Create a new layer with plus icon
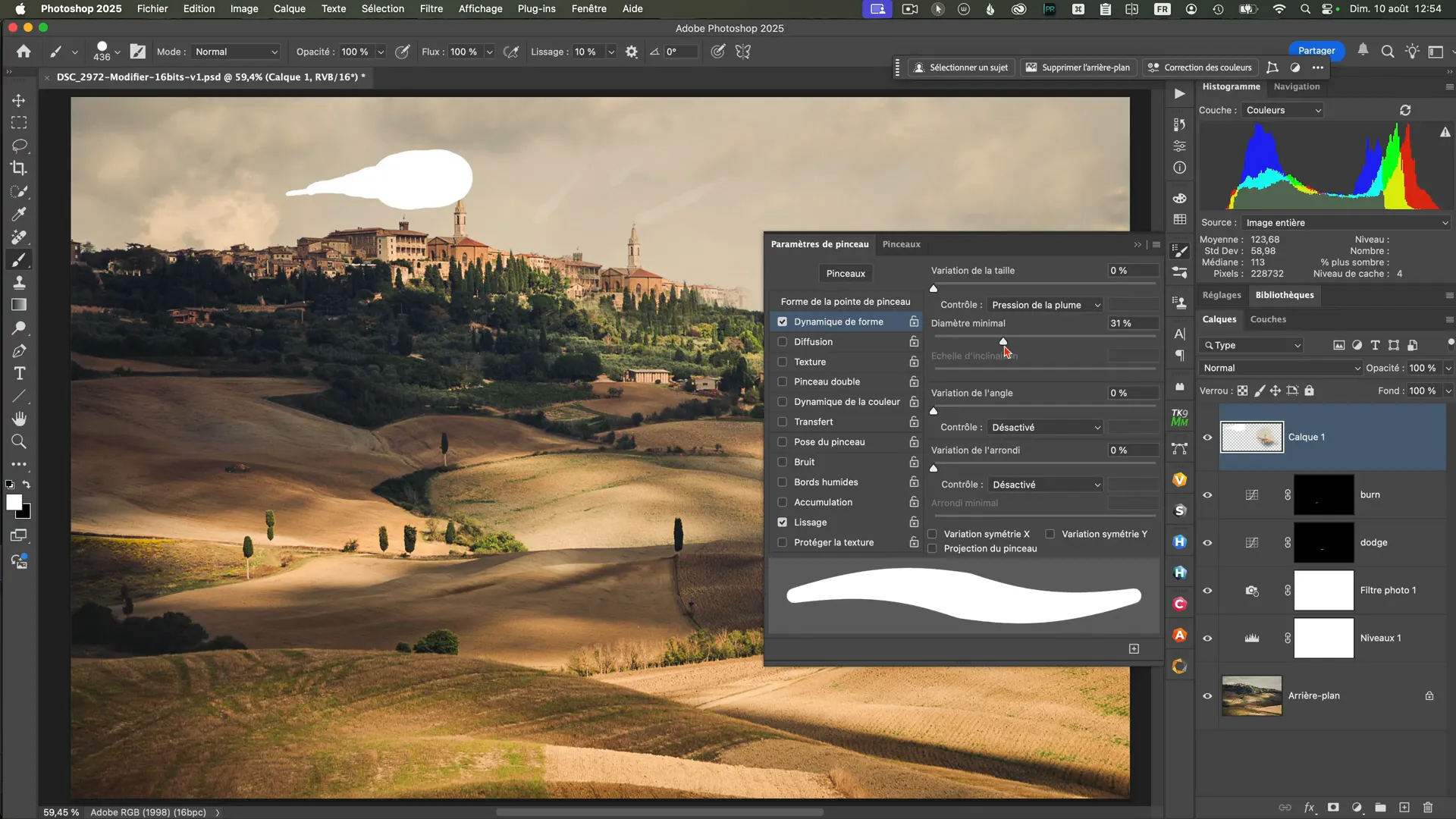Viewport: 1456px width, 819px height. pyautogui.click(x=1404, y=808)
